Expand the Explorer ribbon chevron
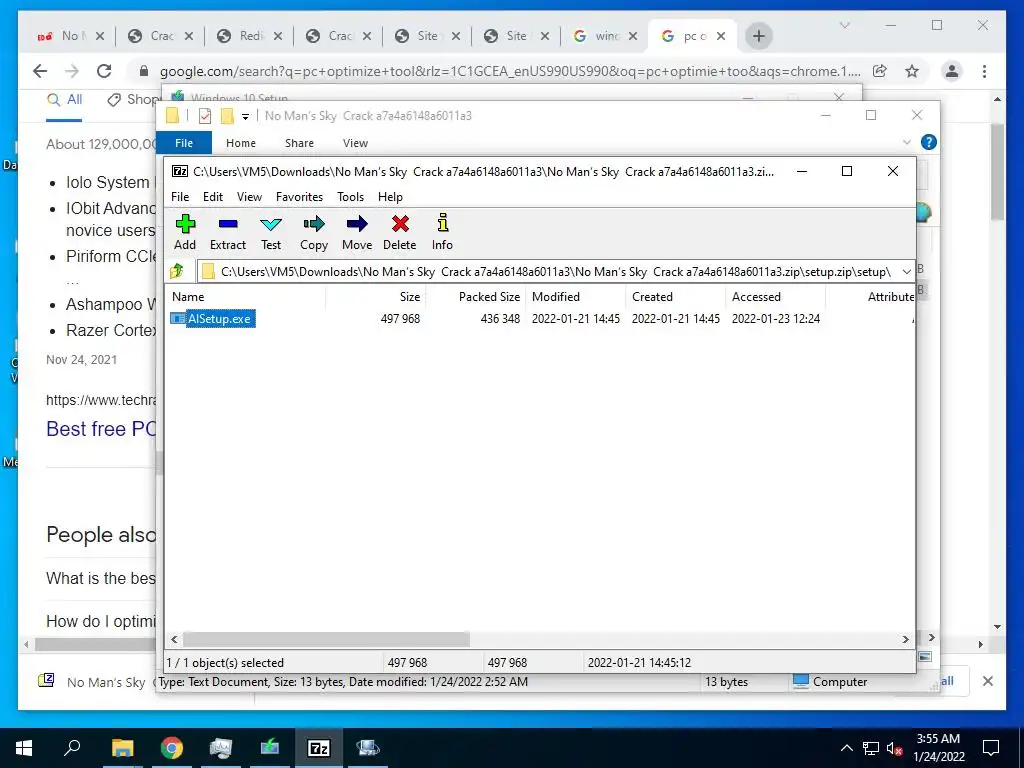Viewport: 1024px width, 768px height. [906, 142]
